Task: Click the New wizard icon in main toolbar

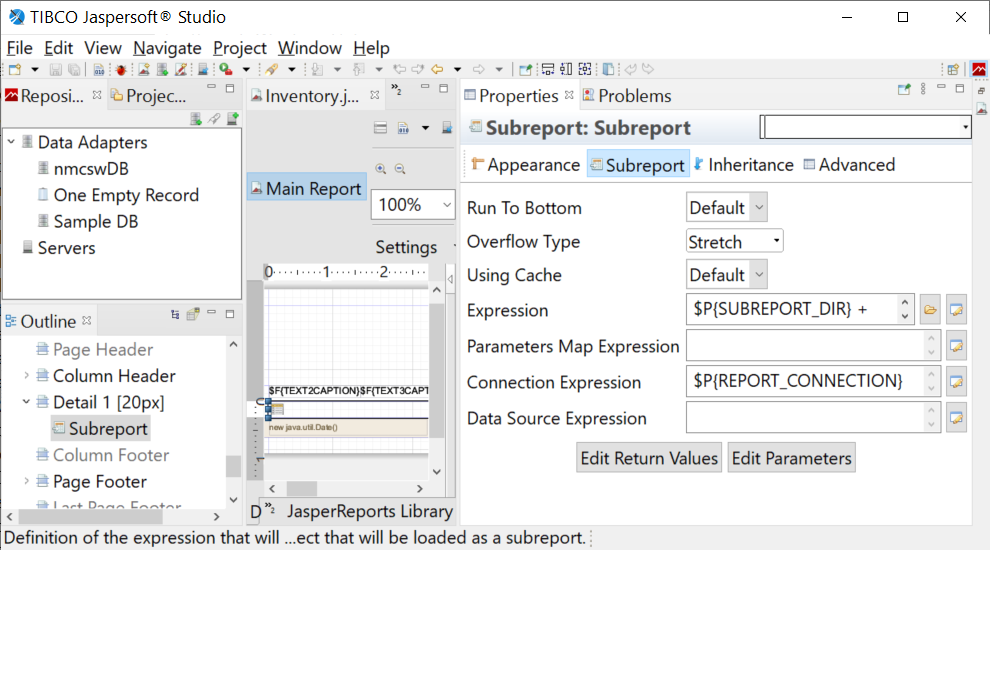Action: [15, 69]
